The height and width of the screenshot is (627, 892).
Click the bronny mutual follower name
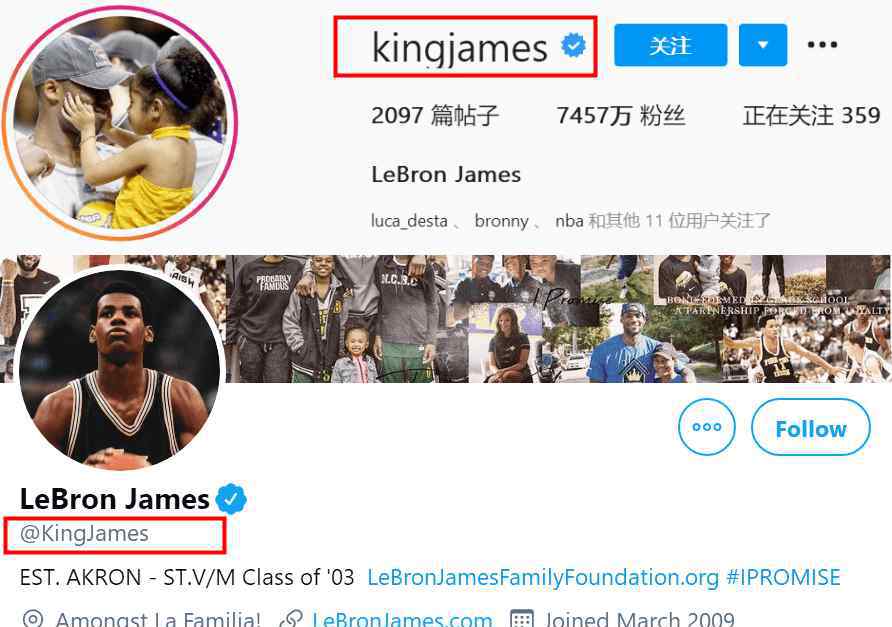(501, 221)
